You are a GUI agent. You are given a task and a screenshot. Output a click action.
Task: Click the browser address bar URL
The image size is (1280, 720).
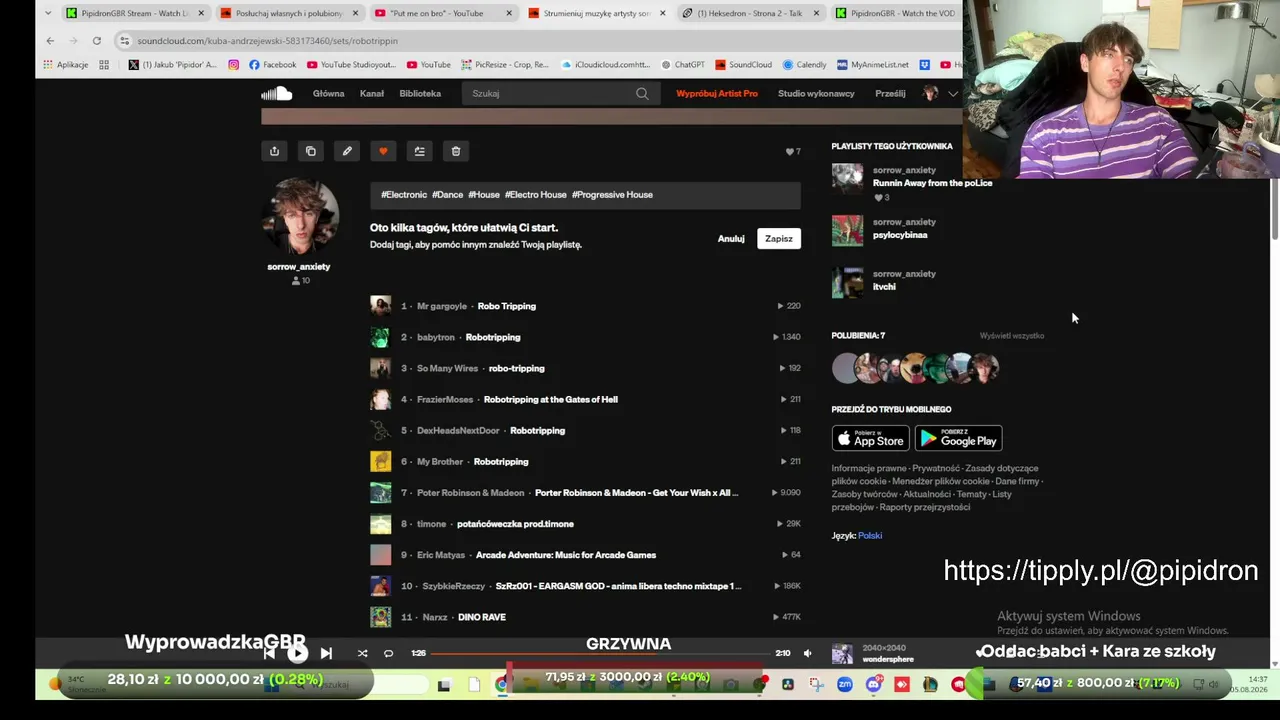pyautogui.click(x=267, y=41)
